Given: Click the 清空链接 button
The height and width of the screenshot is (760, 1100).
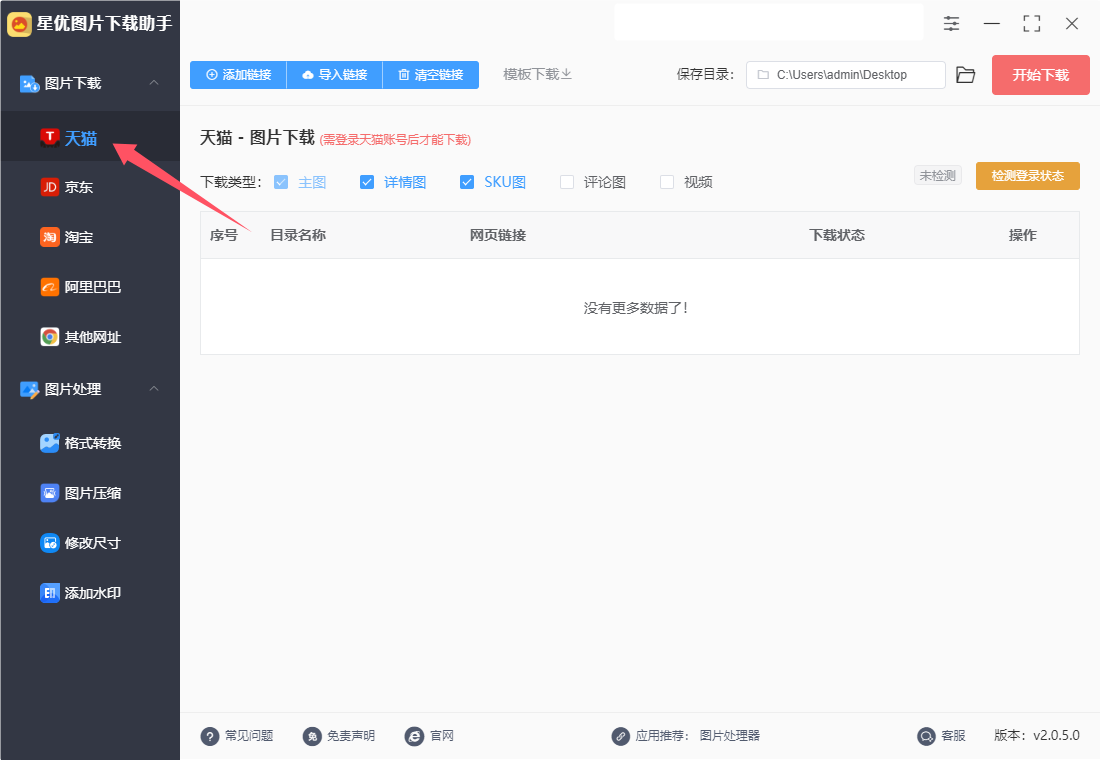Looking at the screenshot, I should point(431,75).
